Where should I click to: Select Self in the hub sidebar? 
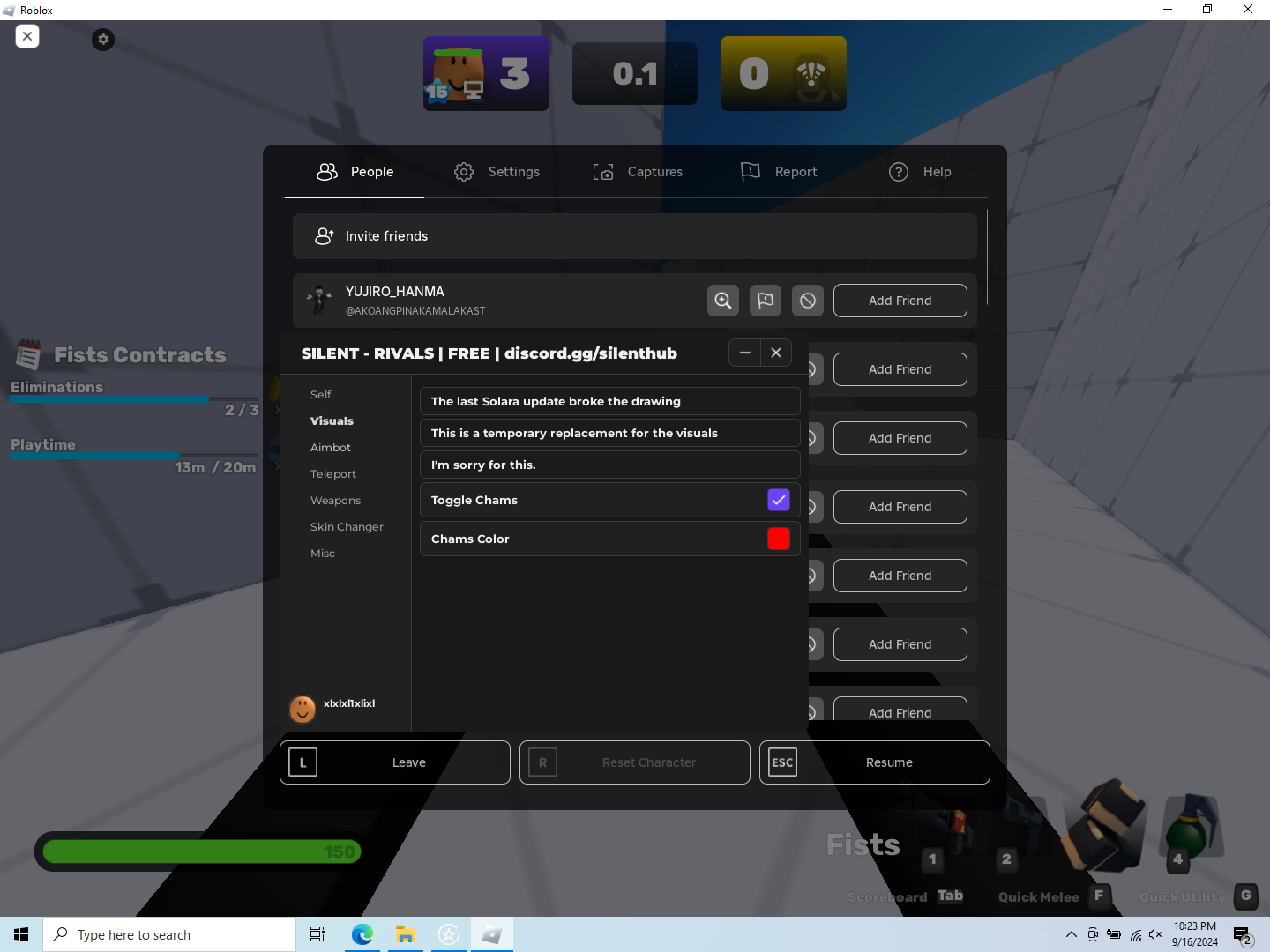[x=321, y=395]
